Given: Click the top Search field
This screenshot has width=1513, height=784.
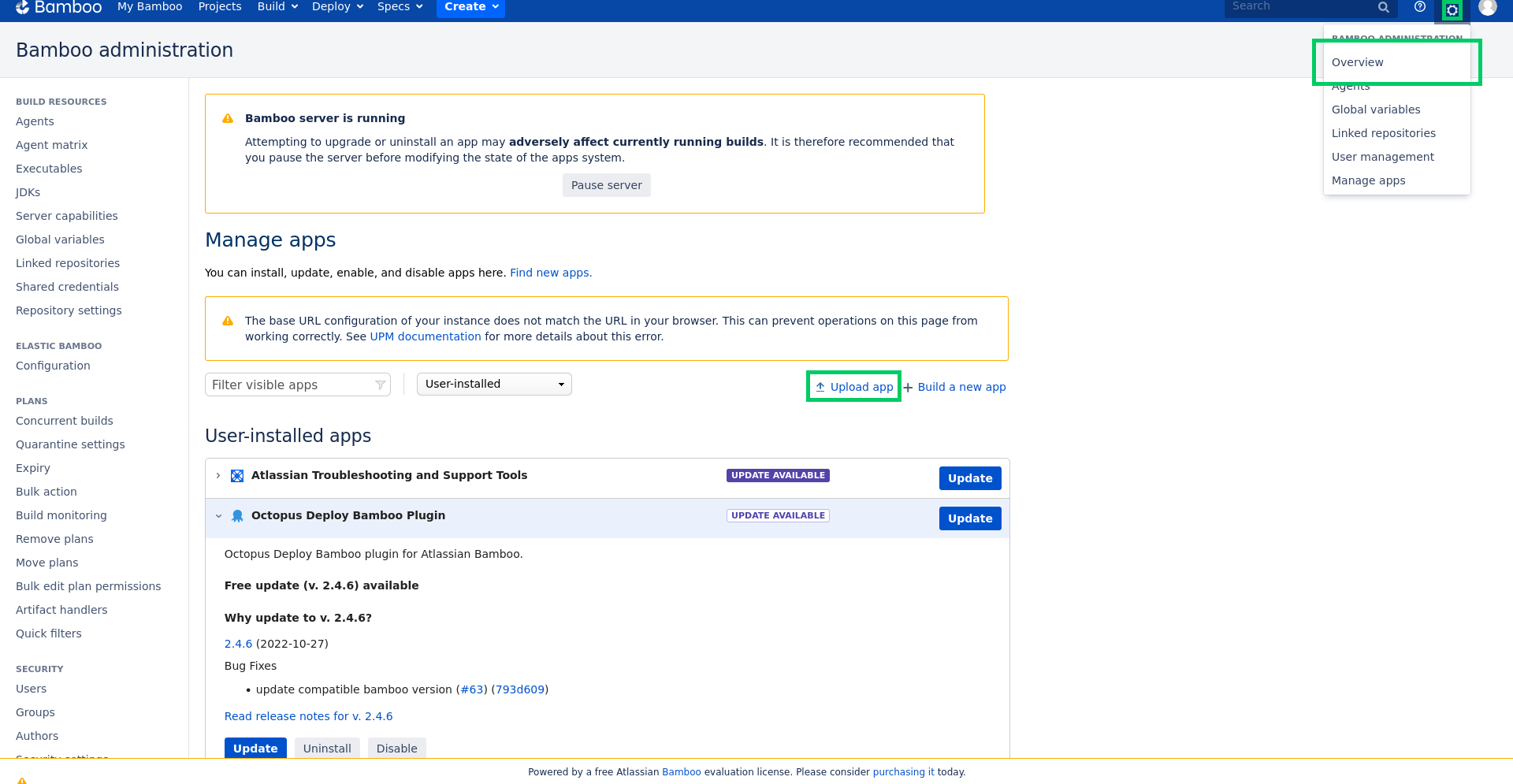Looking at the screenshot, I should (1310, 7).
